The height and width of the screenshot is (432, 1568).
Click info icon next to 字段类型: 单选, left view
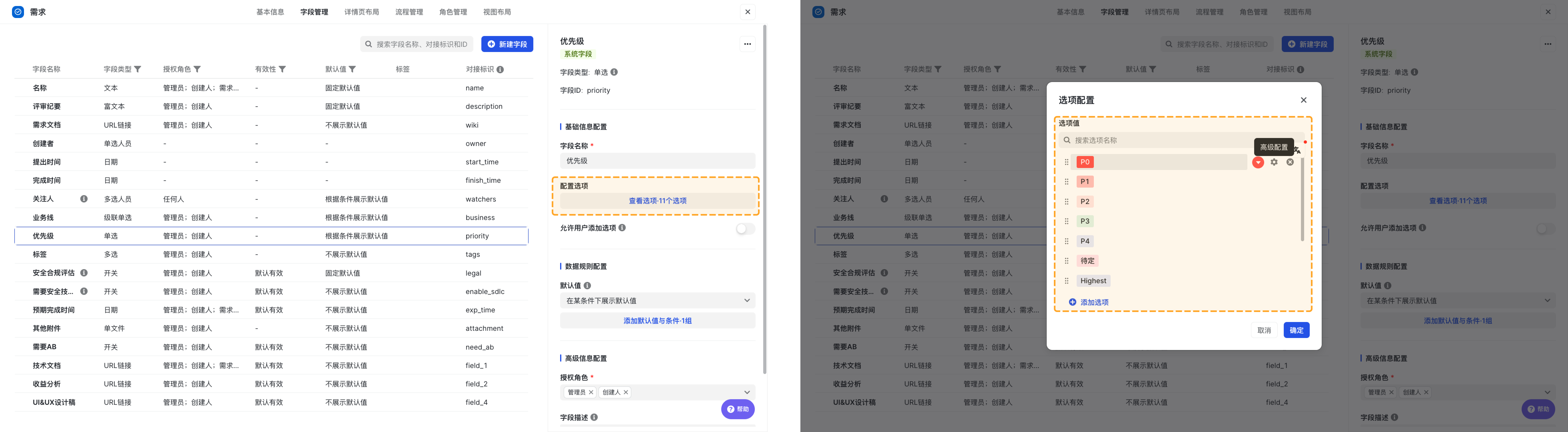coord(614,72)
